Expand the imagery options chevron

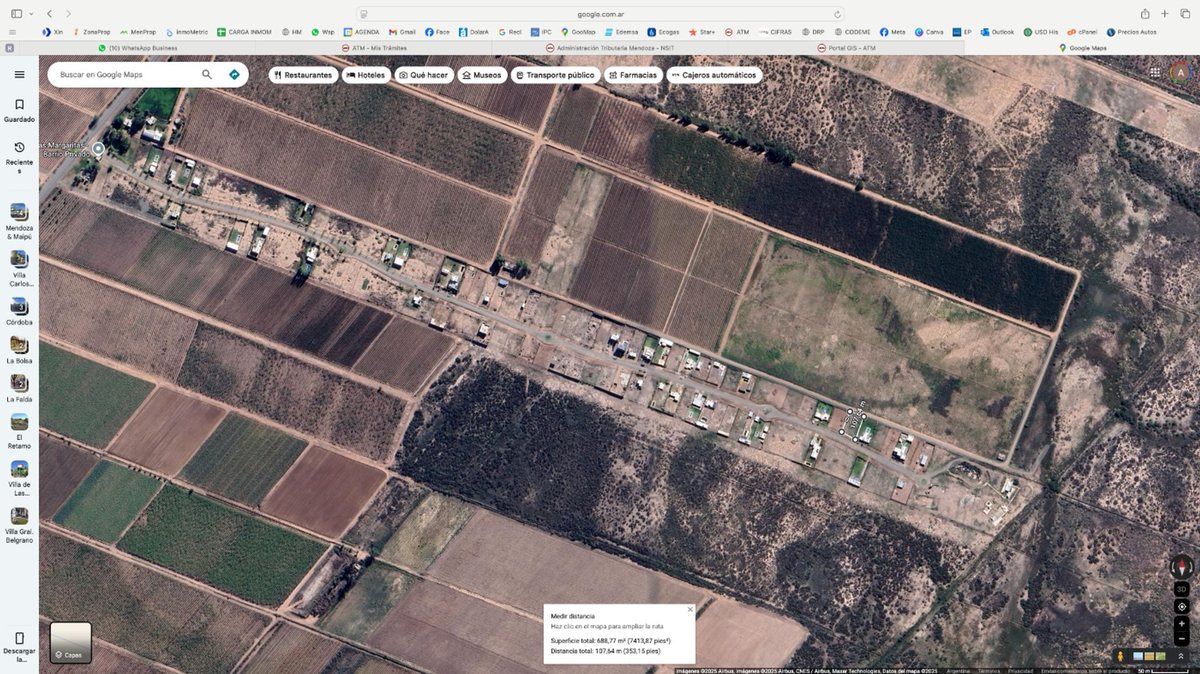tap(1181, 657)
